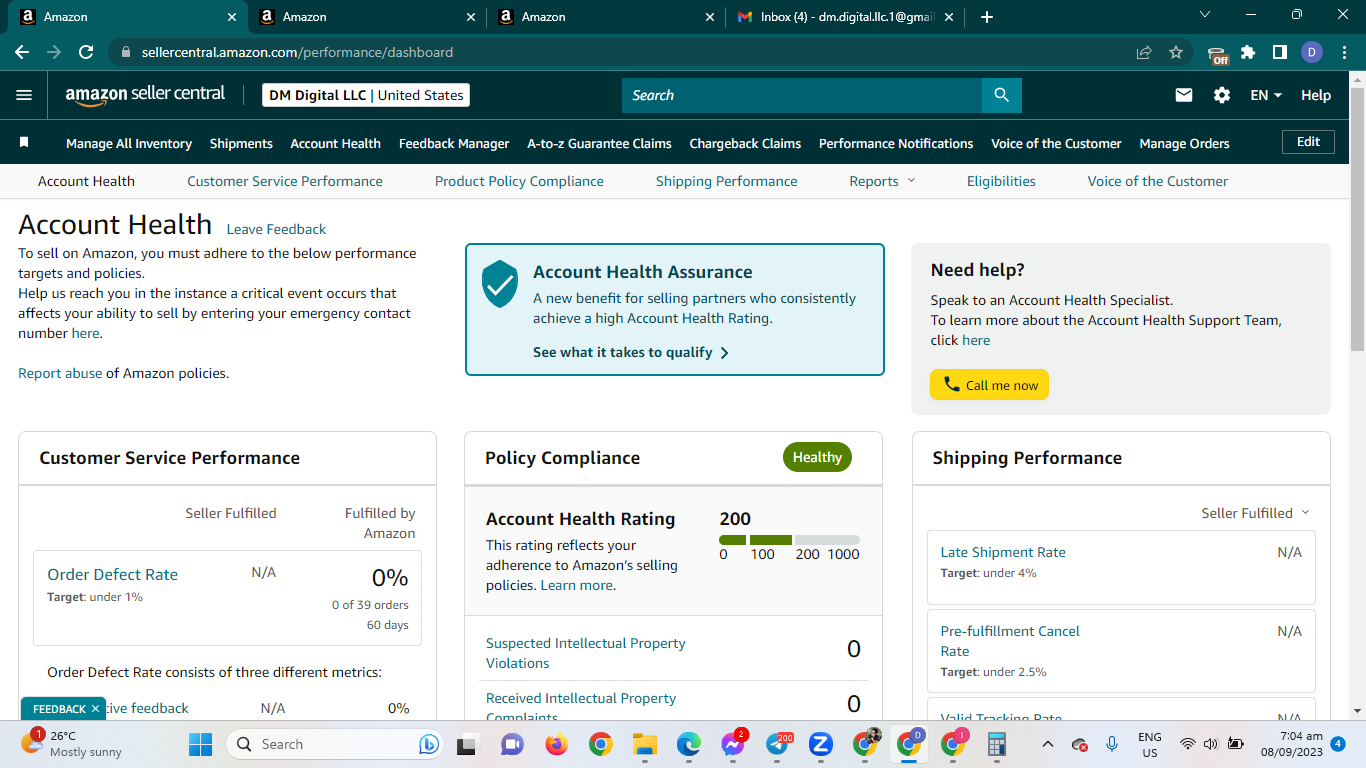Click the green Healthy status badge

(817, 457)
